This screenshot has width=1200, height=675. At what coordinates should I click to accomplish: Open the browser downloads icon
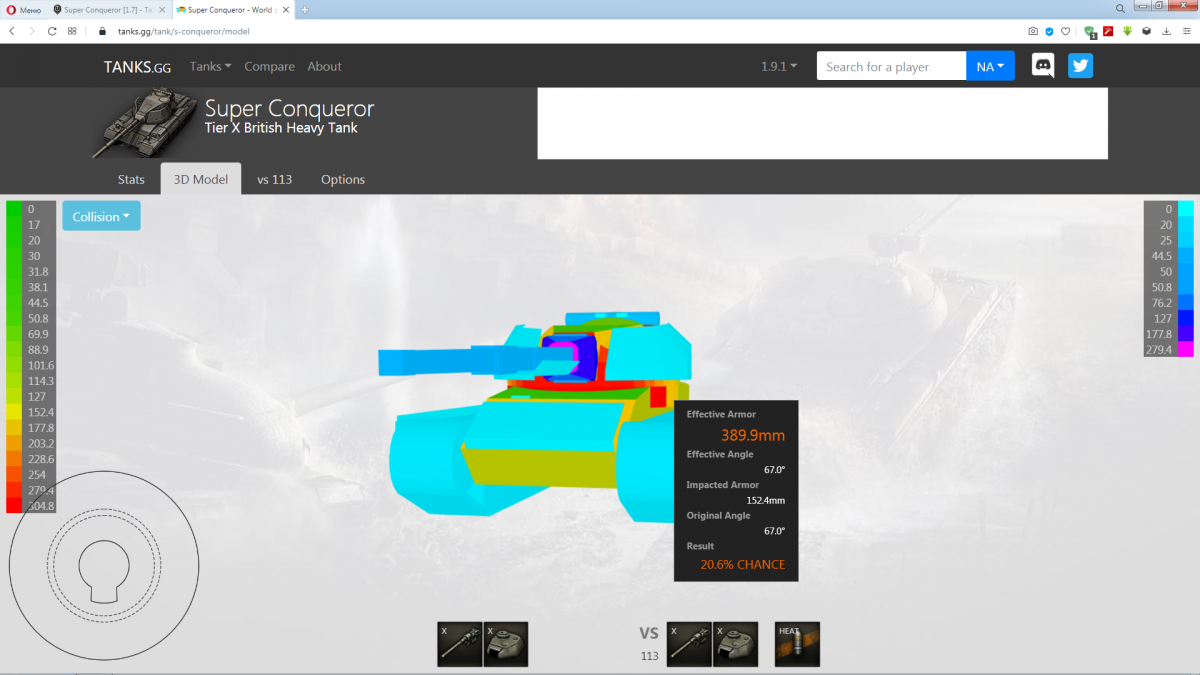pyautogui.click(x=1166, y=31)
